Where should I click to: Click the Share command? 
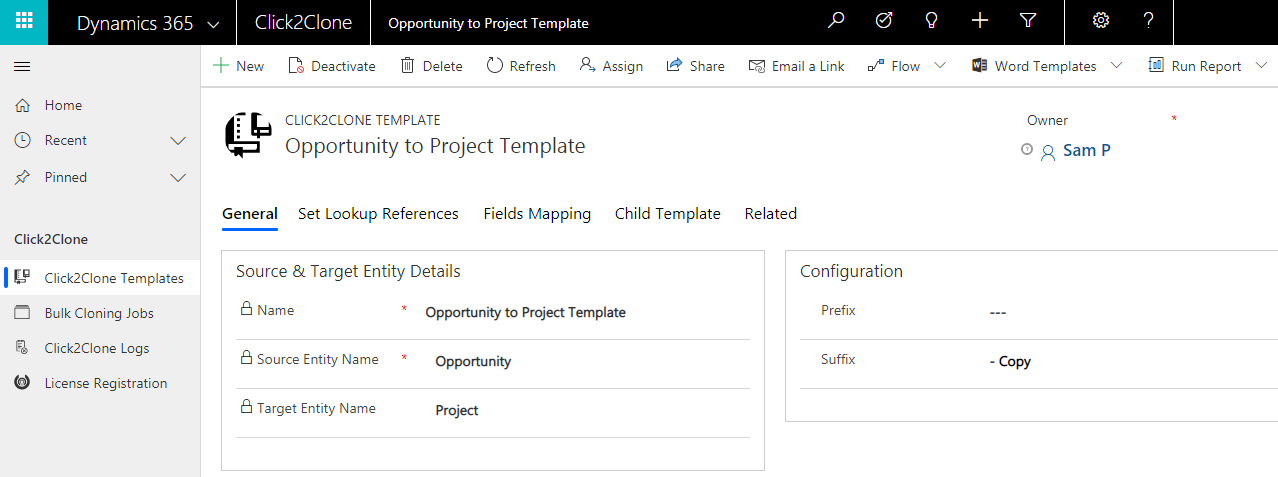pyautogui.click(x=695, y=66)
